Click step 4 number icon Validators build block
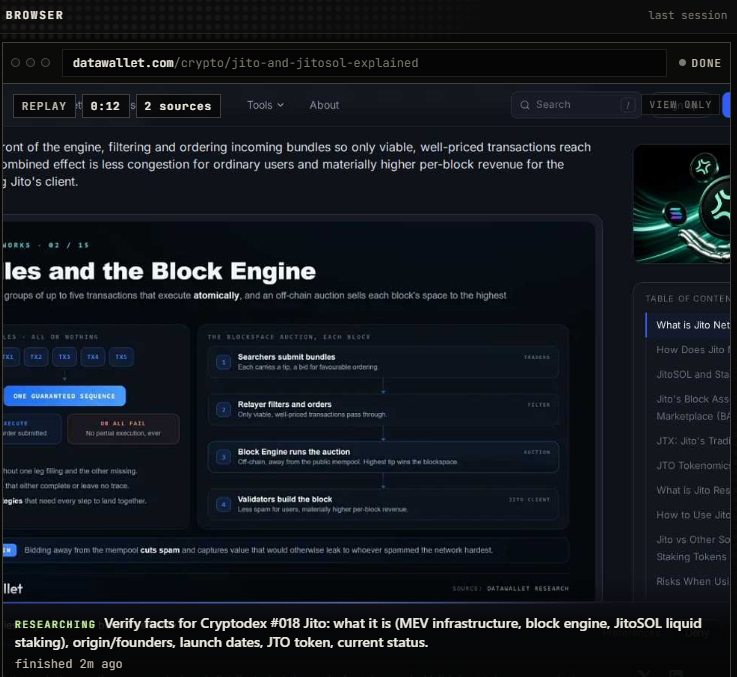737x677 pixels. (x=224, y=504)
